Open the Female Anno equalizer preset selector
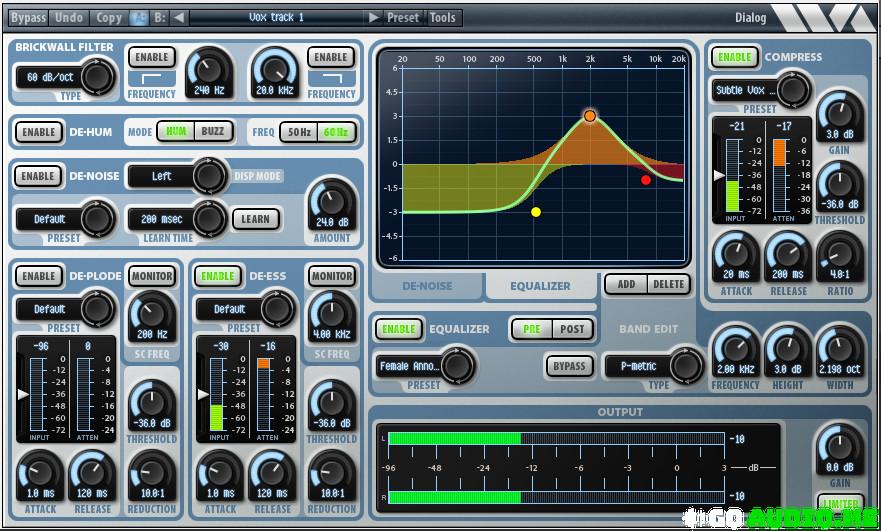Image resolution: width=881 pixels, height=531 pixels. [x=425, y=366]
